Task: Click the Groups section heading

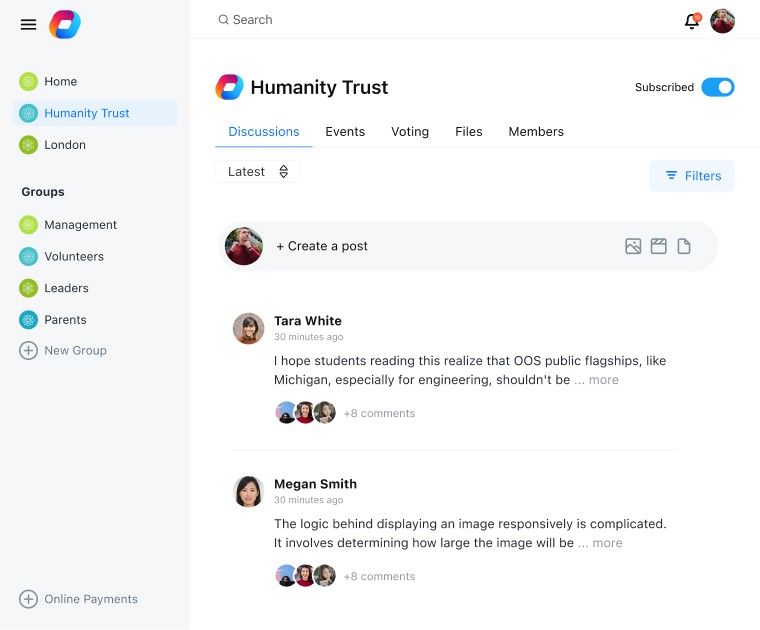Action: tap(43, 191)
